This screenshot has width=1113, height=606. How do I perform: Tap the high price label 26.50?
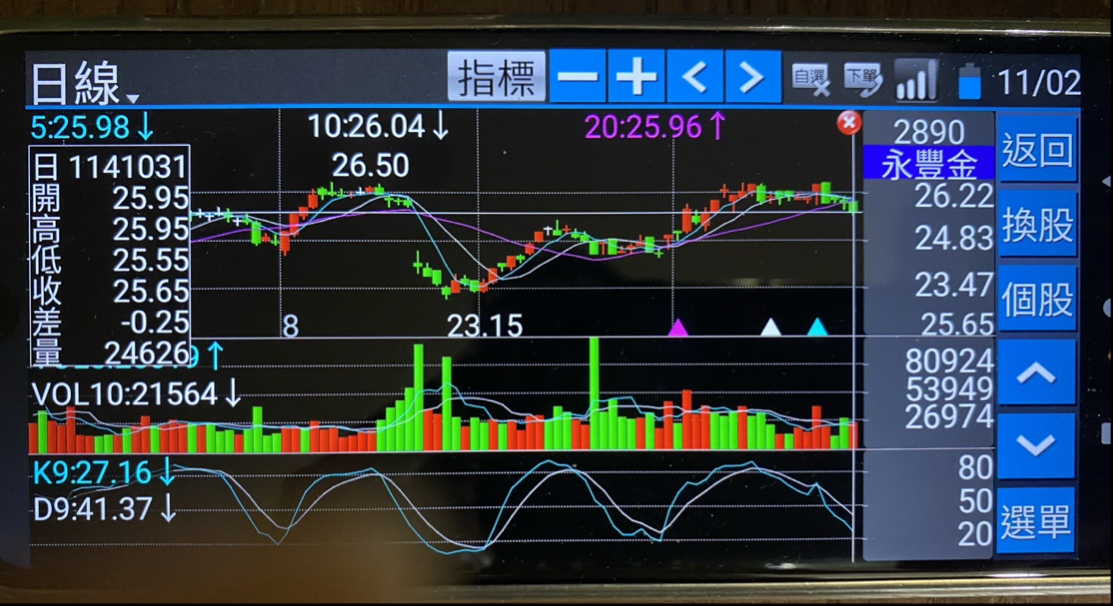(371, 166)
